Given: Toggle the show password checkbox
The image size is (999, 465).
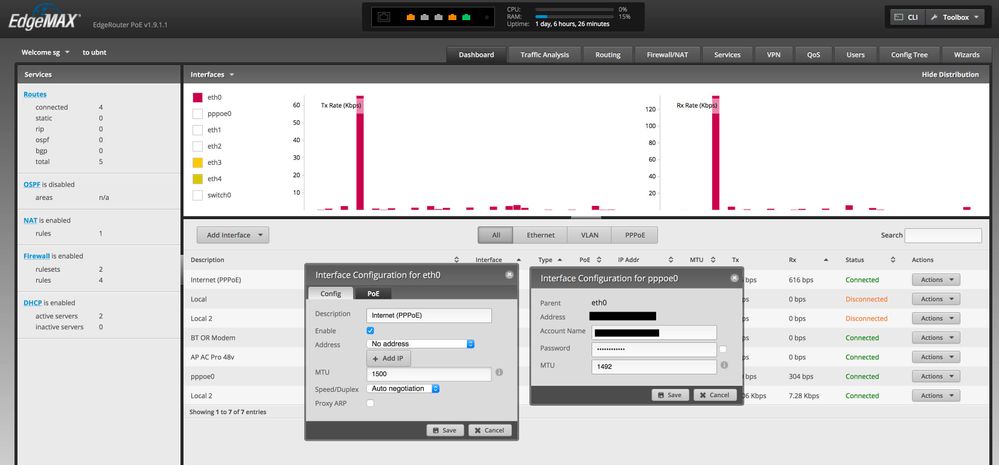Looking at the screenshot, I should click(x=722, y=349).
